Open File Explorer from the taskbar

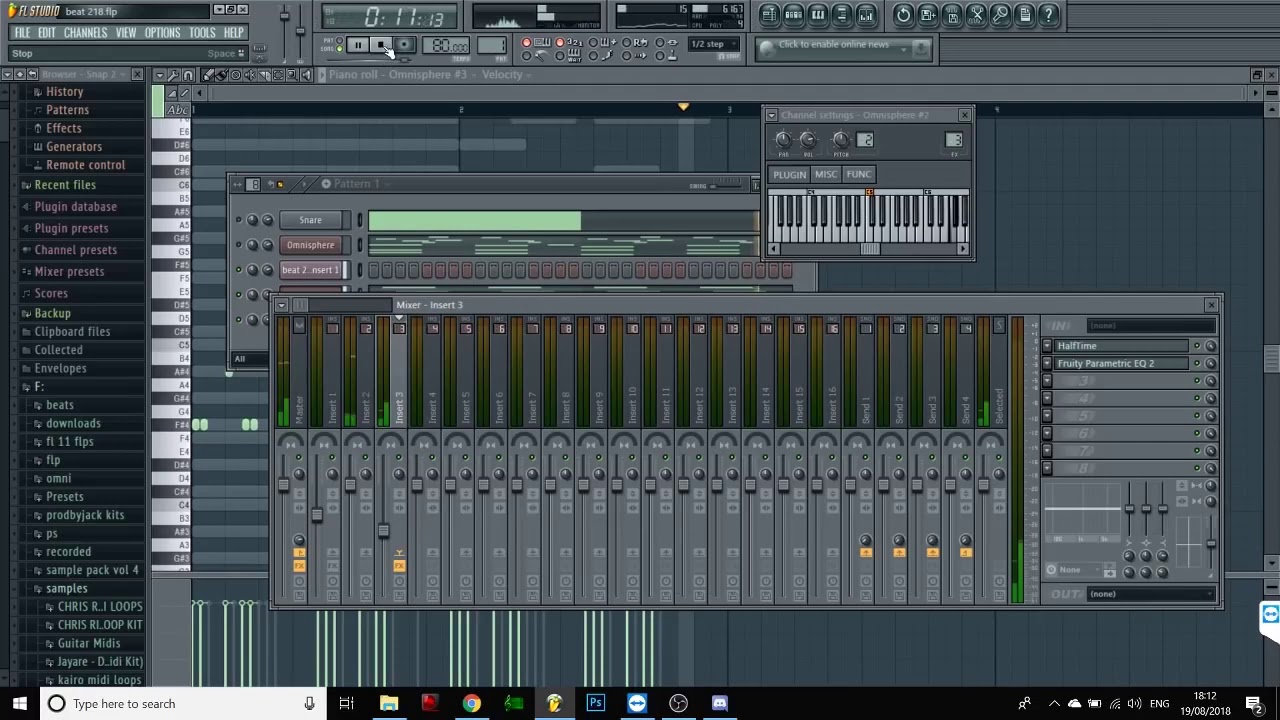pos(388,703)
